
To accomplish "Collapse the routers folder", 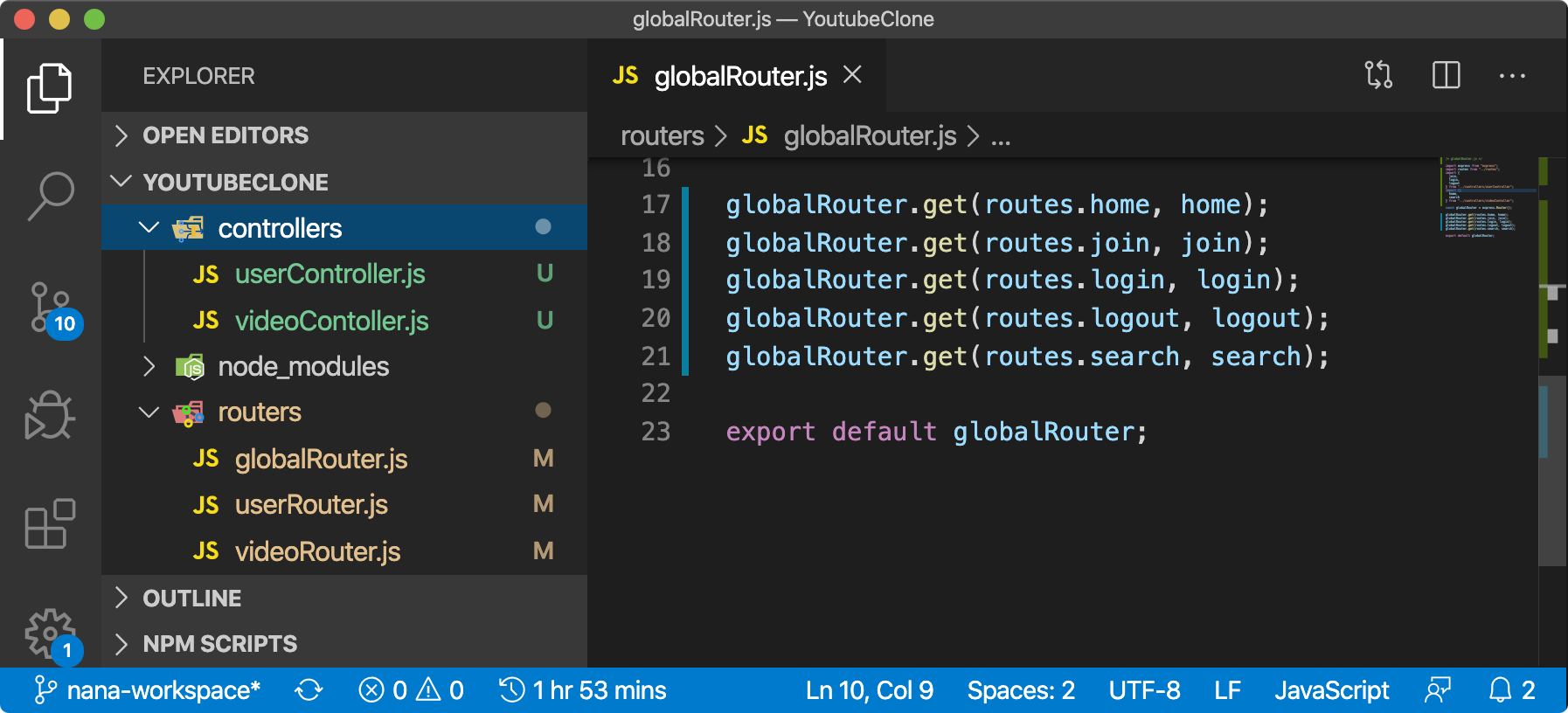I will click(x=344, y=412).
